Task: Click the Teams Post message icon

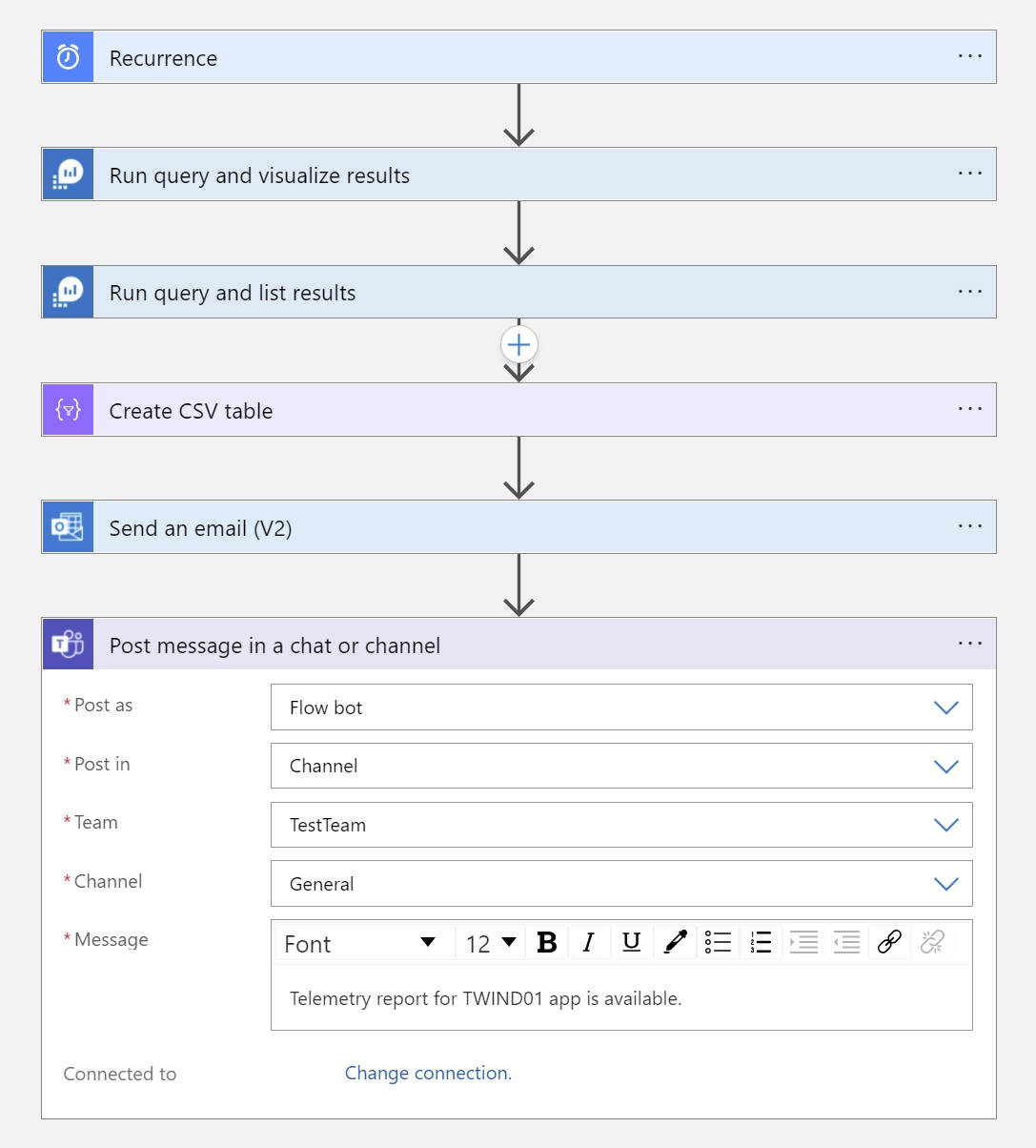Action: click(x=68, y=645)
